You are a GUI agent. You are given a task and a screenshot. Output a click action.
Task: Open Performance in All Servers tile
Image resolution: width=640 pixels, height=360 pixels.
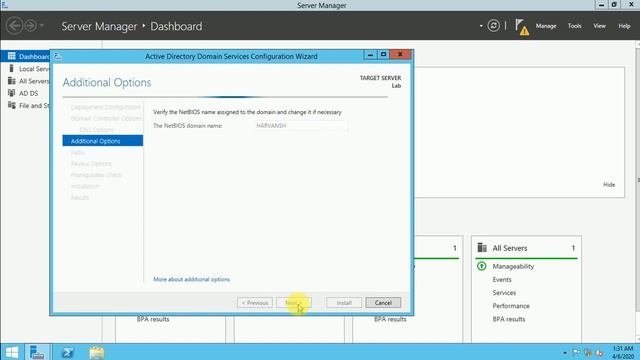point(511,306)
